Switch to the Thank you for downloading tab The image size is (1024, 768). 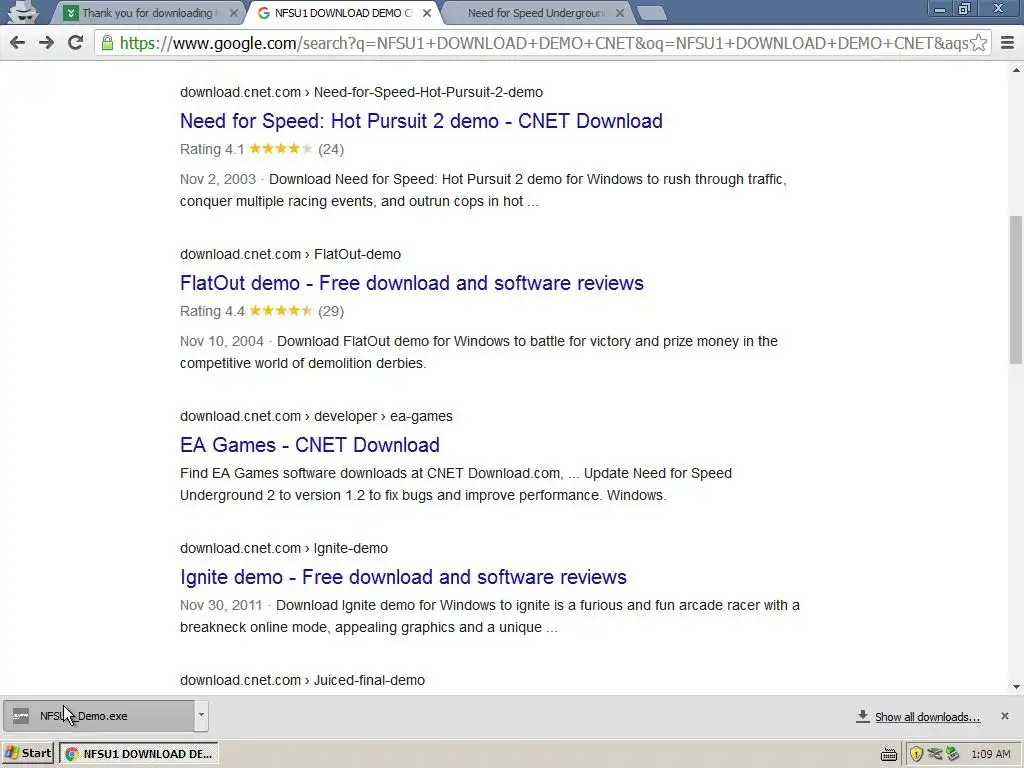pyautogui.click(x=147, y=13)
